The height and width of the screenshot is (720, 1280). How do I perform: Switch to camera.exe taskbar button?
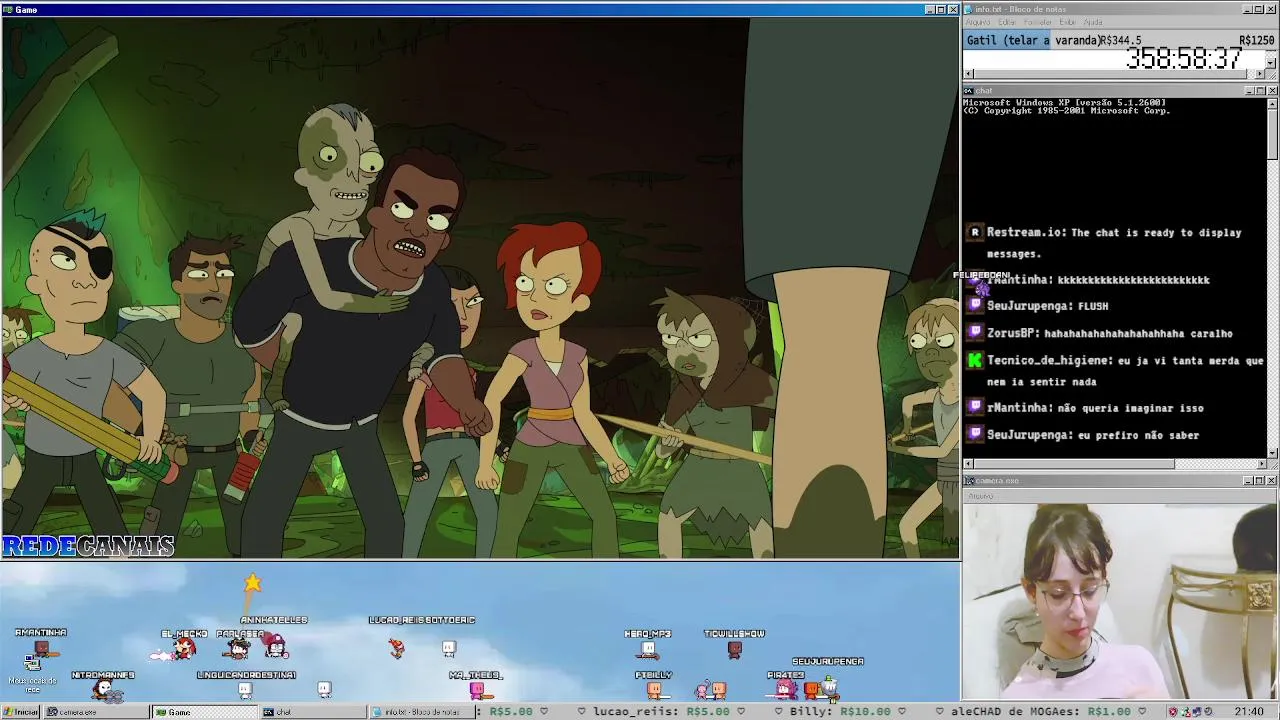pyautogui.click(x=96, y=712)
